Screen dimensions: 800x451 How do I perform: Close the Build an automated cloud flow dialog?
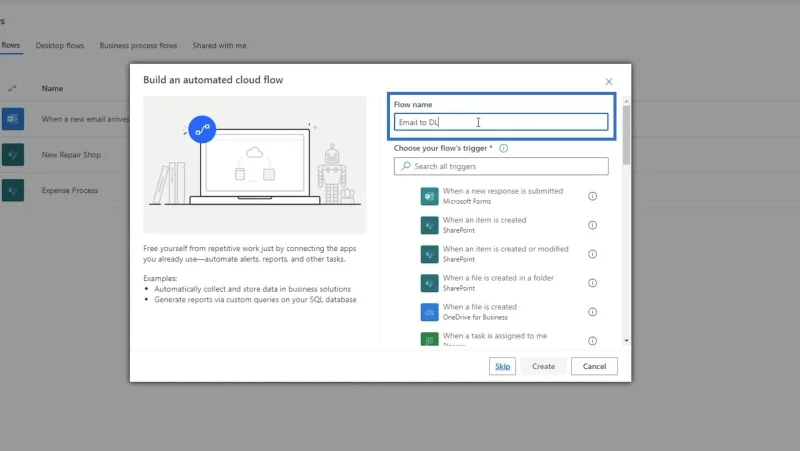click(609, 82)
